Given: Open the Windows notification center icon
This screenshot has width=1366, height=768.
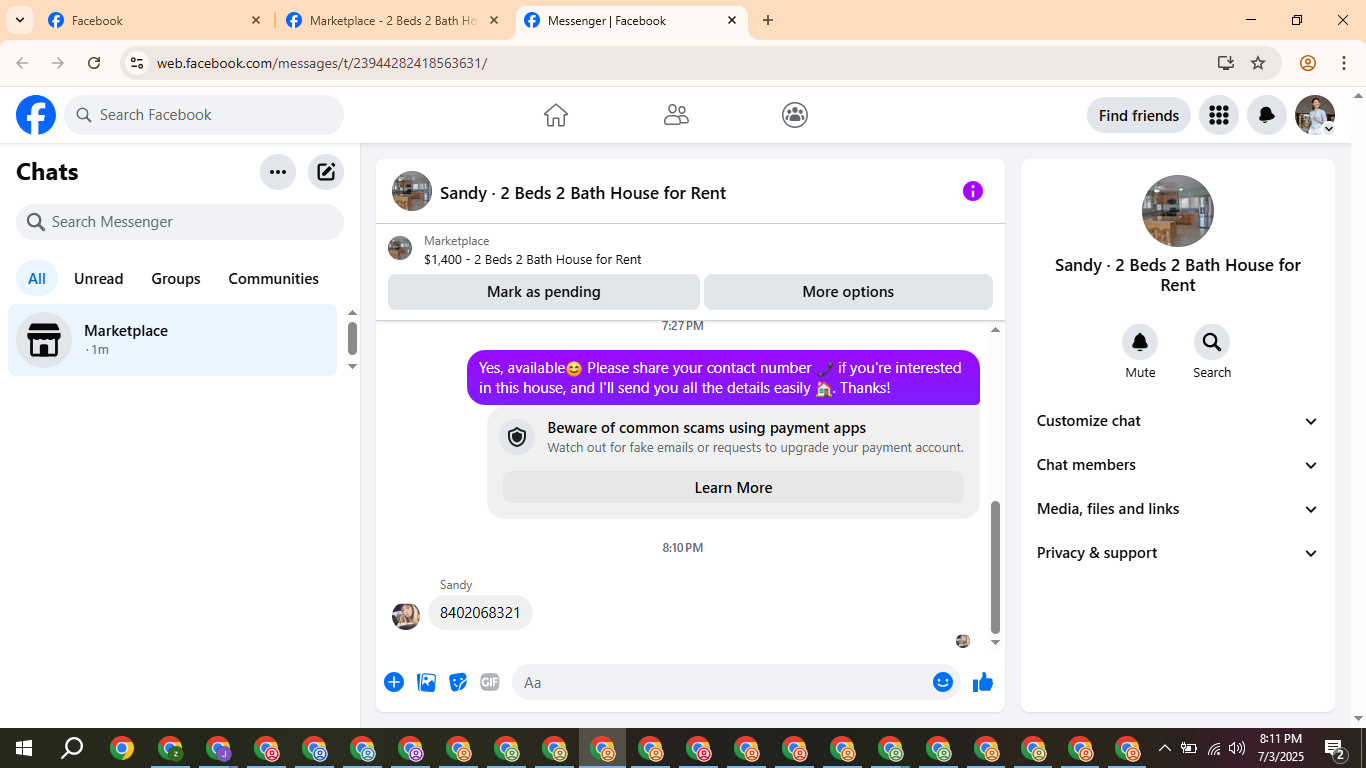Looking at the screenshot, I should click(x=1335, y=748).
